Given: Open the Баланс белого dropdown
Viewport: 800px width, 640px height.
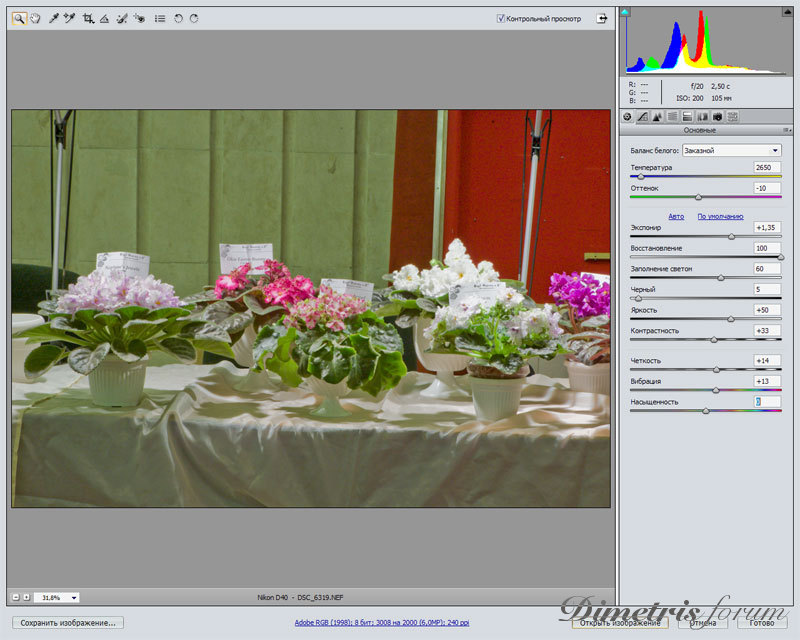Looking at the screenshot, I should click(731, 150).
